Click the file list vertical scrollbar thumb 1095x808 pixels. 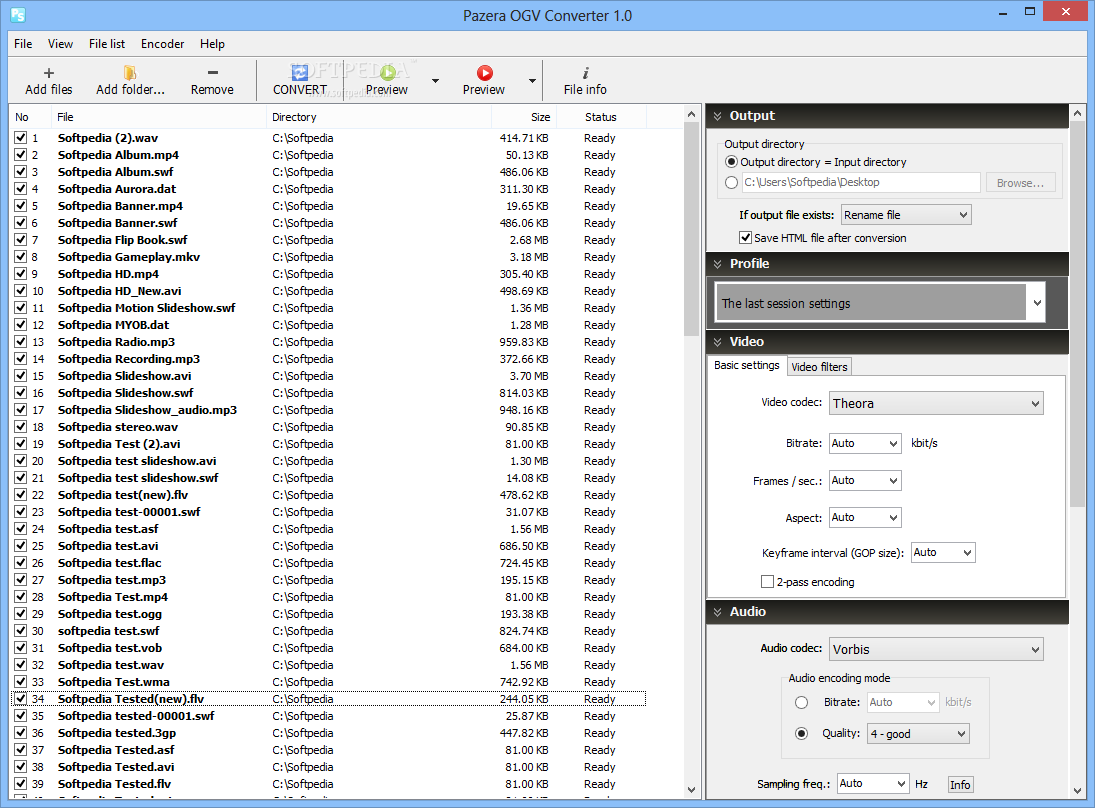691,229
